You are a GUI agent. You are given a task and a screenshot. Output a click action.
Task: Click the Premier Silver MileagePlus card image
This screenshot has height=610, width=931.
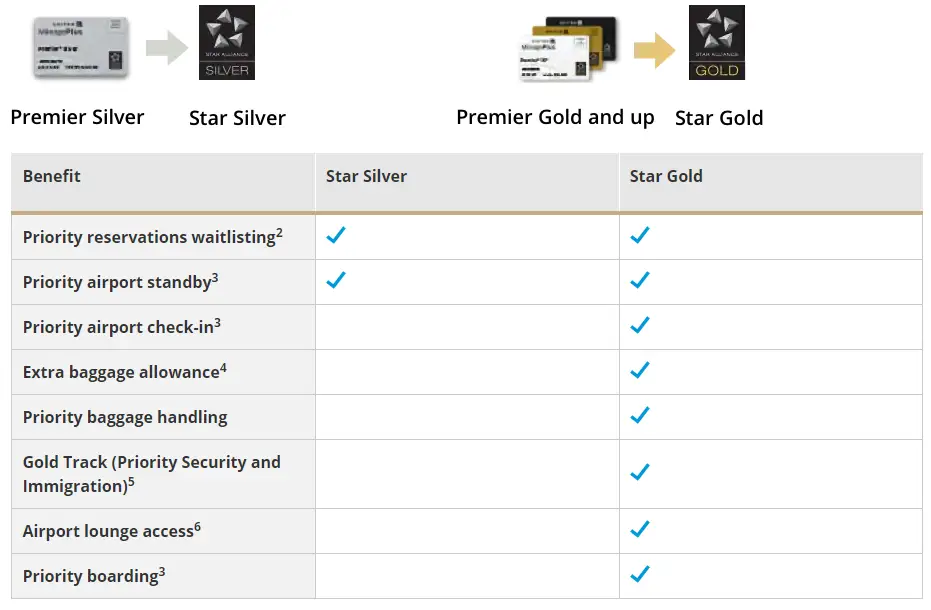80,48
